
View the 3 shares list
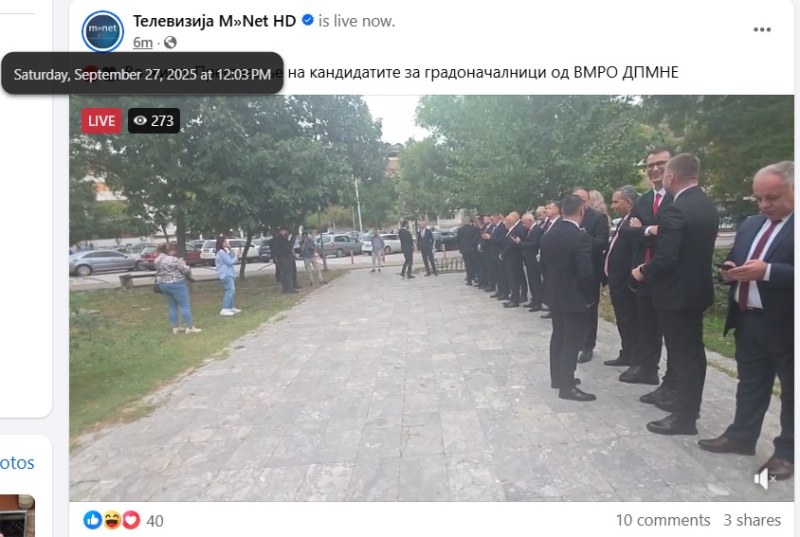coord(752,520)
